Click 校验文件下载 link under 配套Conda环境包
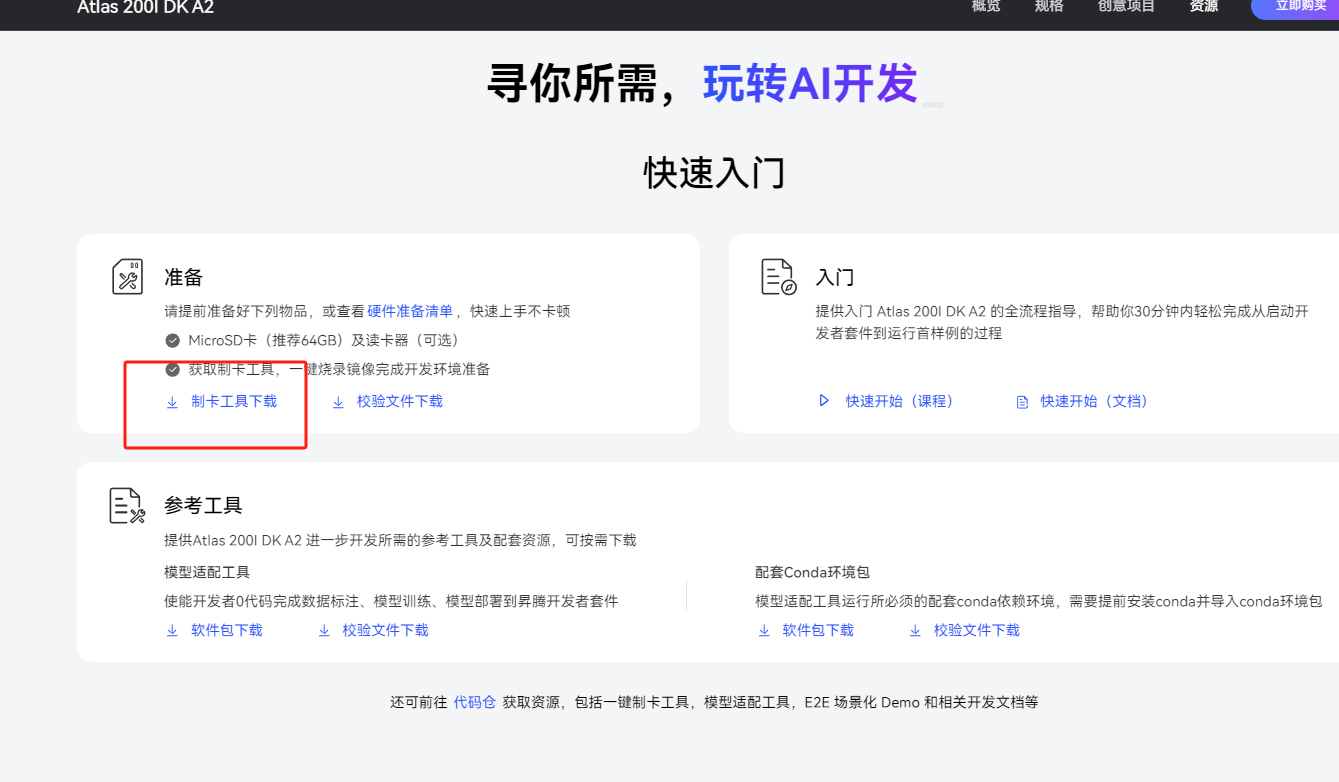Screen dimensions: 1339x782 click(x=977, y=631)
